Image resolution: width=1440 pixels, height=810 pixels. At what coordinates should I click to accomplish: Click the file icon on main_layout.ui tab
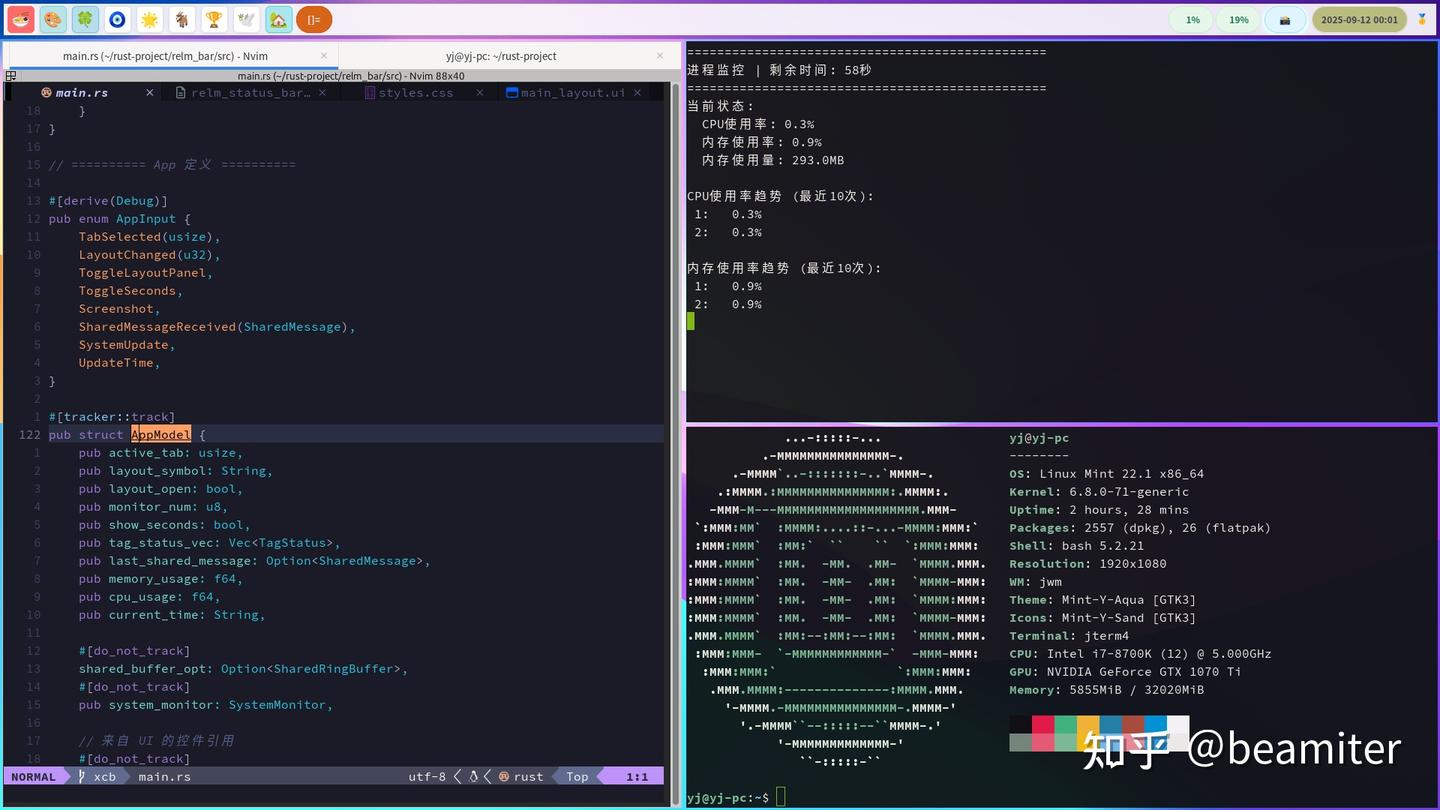[x=510, y=92]
